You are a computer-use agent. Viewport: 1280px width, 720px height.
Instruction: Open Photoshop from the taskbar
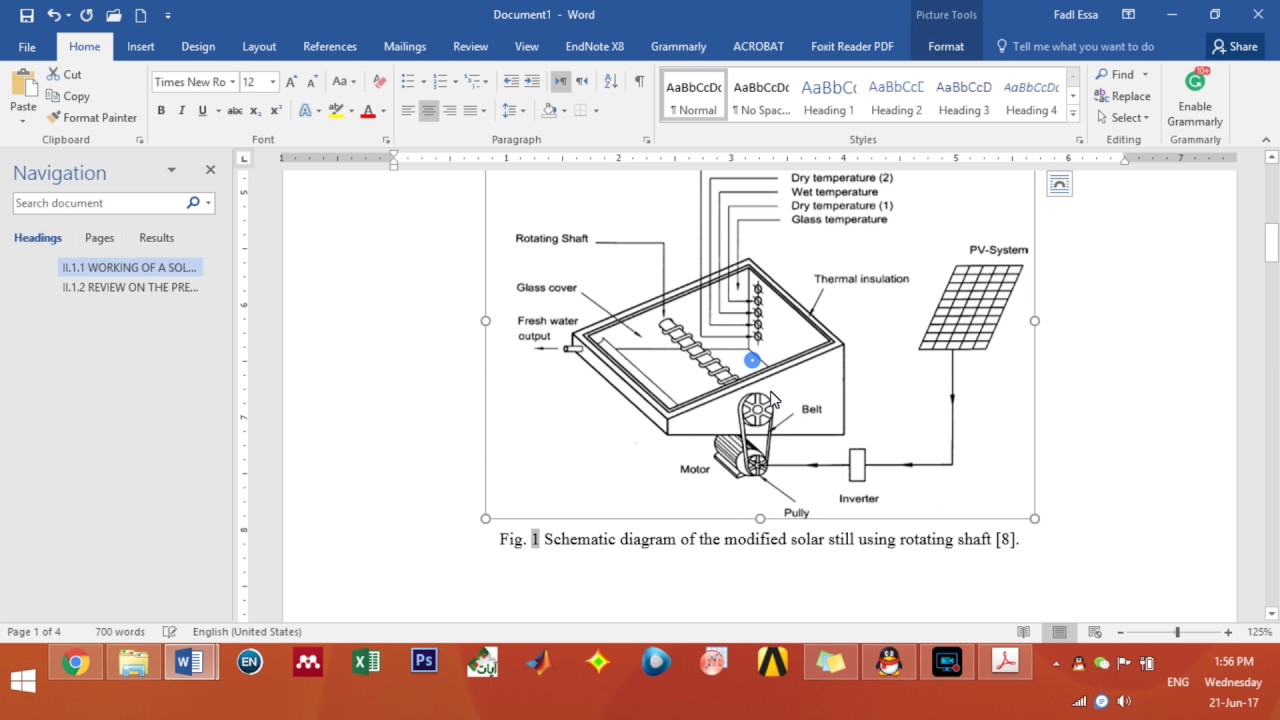[424, 662]
